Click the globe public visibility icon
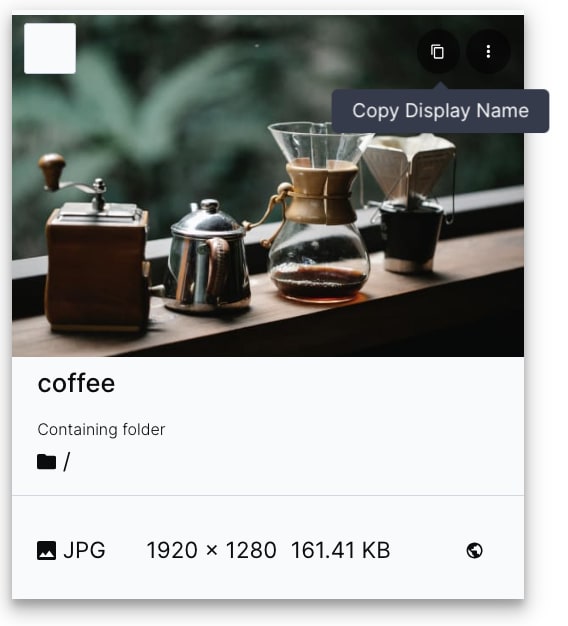The height and width of the screenshot is (626, 568). 474,551
